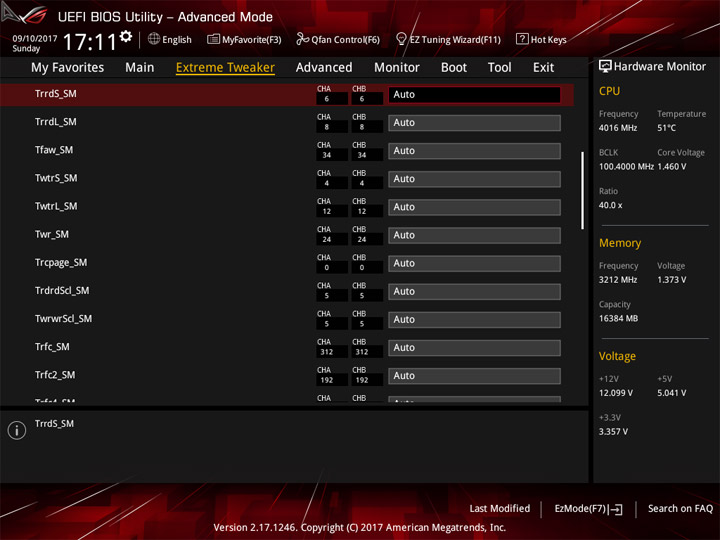Click Last Modified
Viewport: 720px width, 540px height.
pos(500,508)
